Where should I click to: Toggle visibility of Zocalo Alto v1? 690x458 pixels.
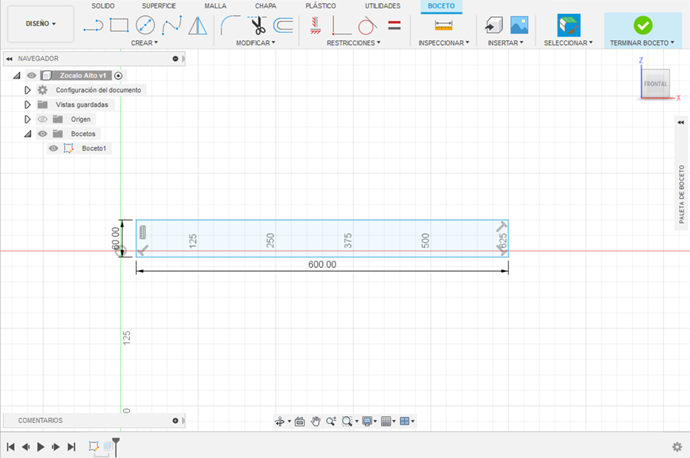click(x=32, y=76)
